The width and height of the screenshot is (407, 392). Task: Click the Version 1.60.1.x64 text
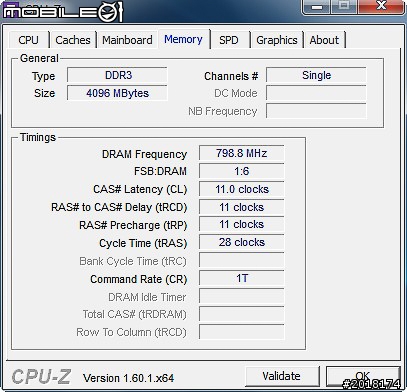point(128,378)
